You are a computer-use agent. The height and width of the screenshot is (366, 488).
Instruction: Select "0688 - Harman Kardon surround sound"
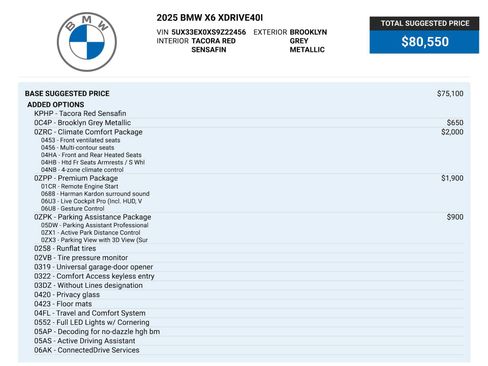[95, 194]
